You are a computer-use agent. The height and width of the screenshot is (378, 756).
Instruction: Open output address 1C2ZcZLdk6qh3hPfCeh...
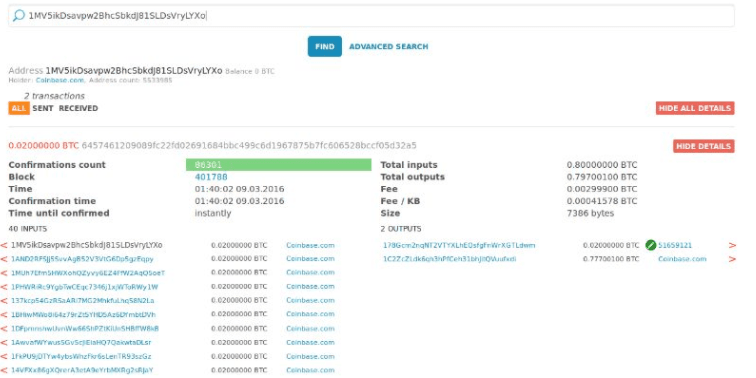pos(450,259)
